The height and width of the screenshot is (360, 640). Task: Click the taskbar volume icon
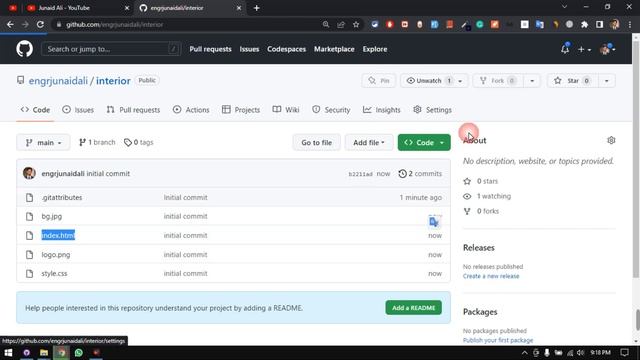[580, 353]
